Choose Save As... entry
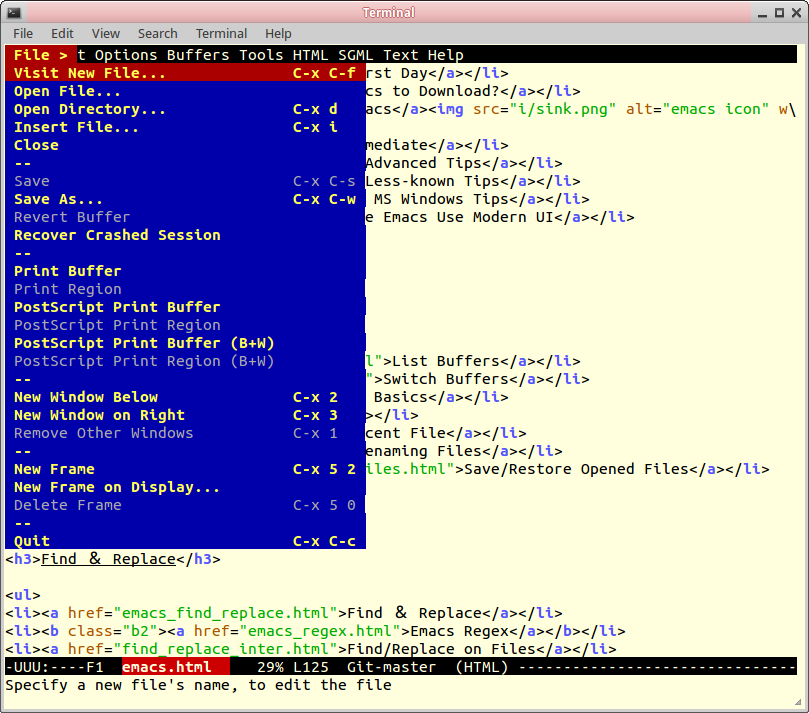Image resolution: width=809 pixels, height=713 pixels. (185, 199)
